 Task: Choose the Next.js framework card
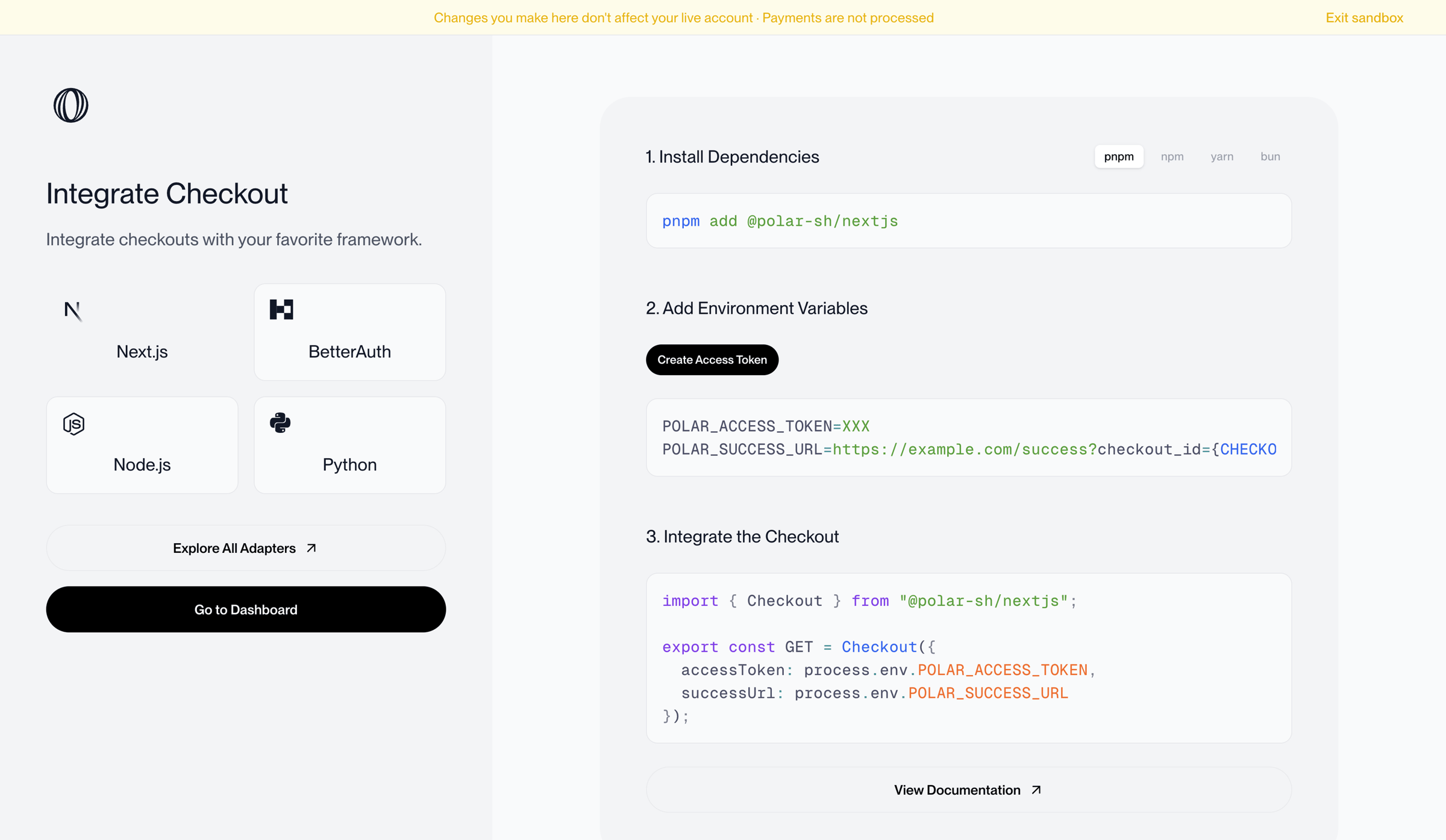point(142,332)
